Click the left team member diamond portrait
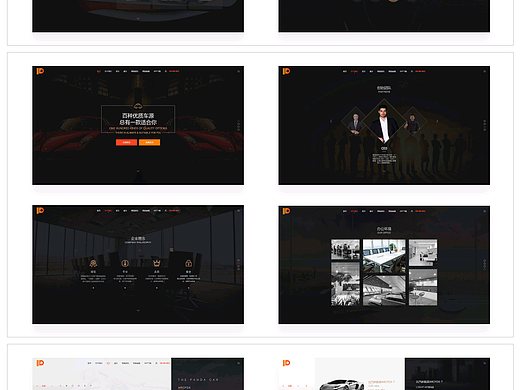Viewport: 520px width, 390px height. pos(355,122)
